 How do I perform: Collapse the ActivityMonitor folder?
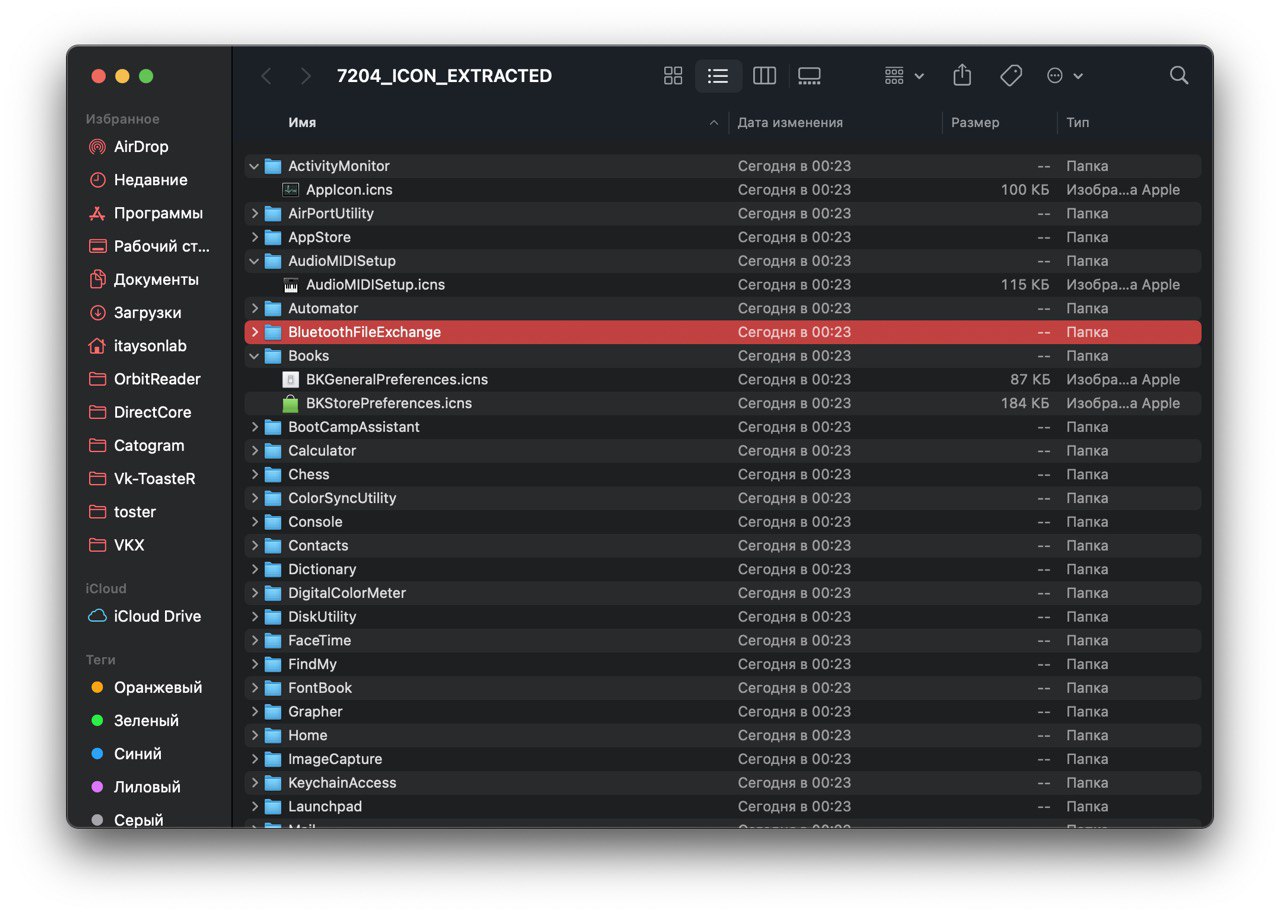[254, 166]
